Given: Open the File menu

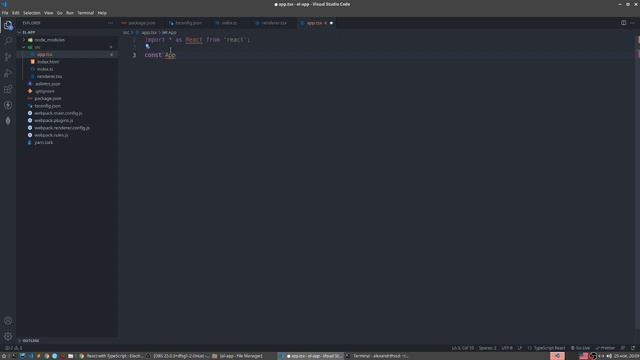Looking at the screenshot, I should tap(5, 13).
